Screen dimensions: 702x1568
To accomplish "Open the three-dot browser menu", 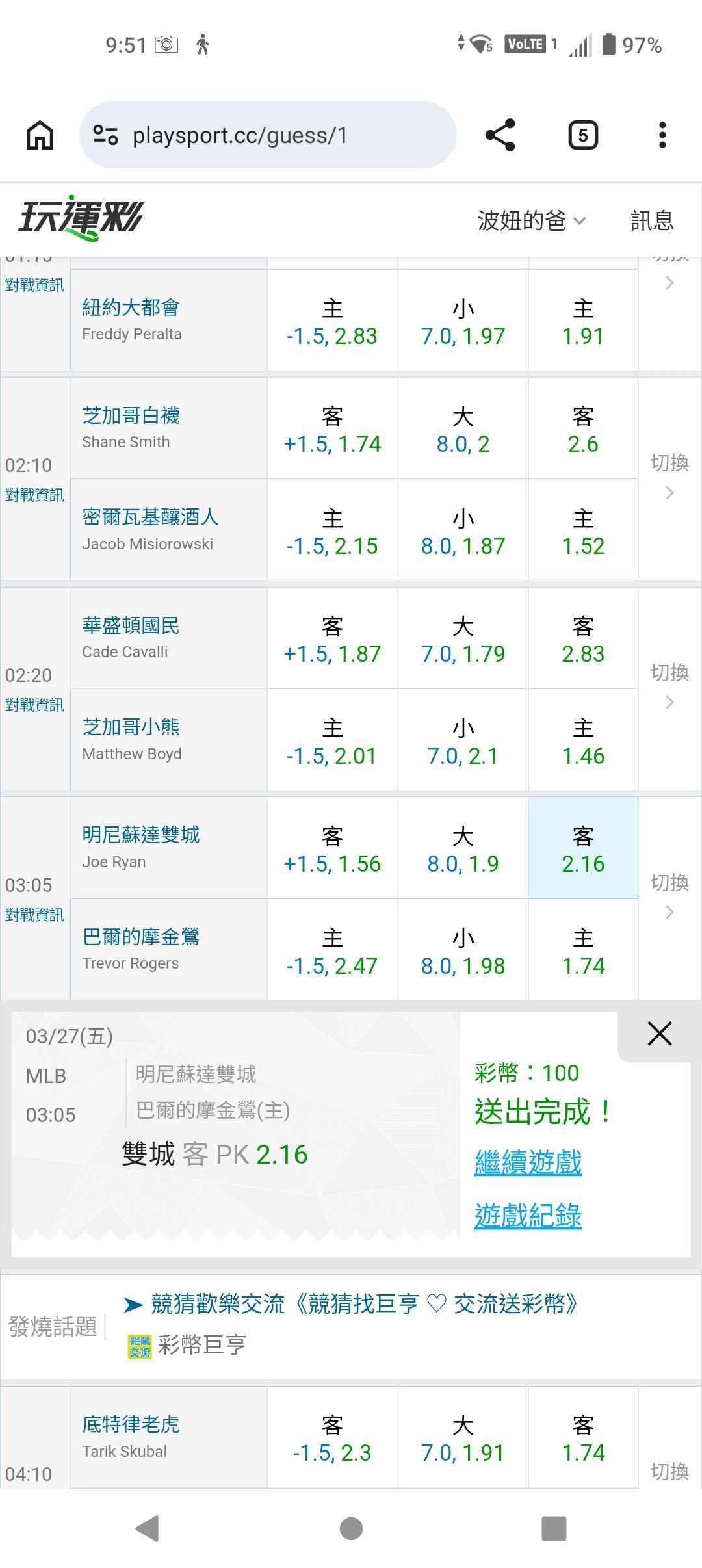I will click(x=662, y=135).
